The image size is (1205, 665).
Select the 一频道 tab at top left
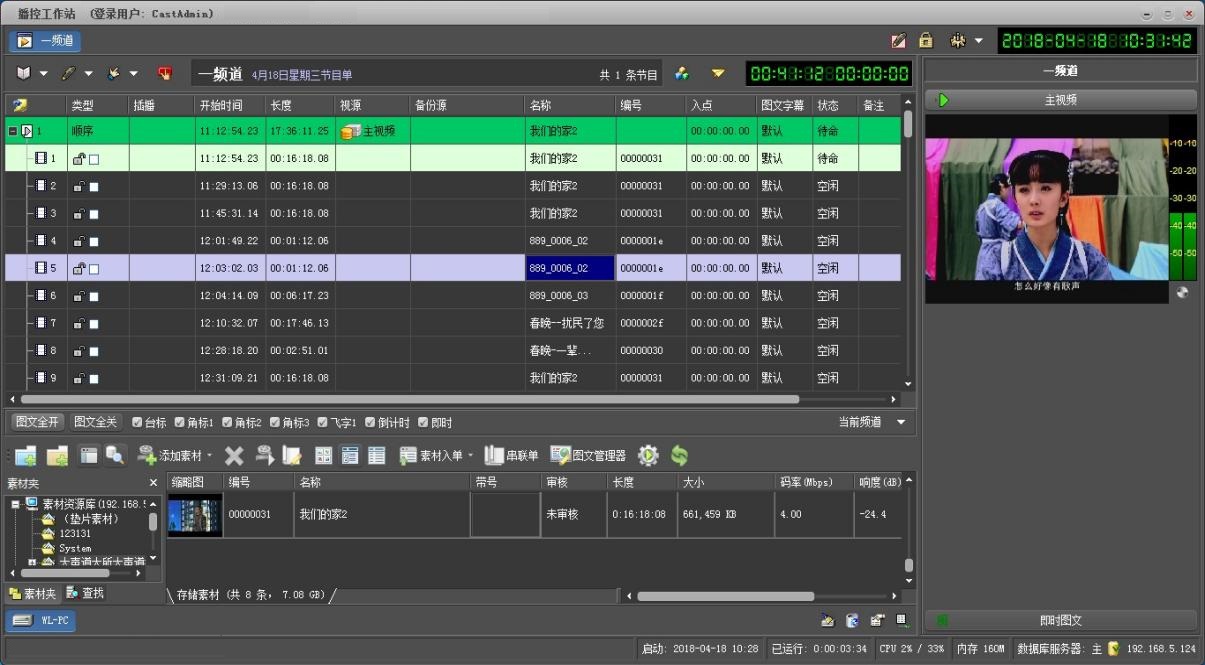click(46, 41)
